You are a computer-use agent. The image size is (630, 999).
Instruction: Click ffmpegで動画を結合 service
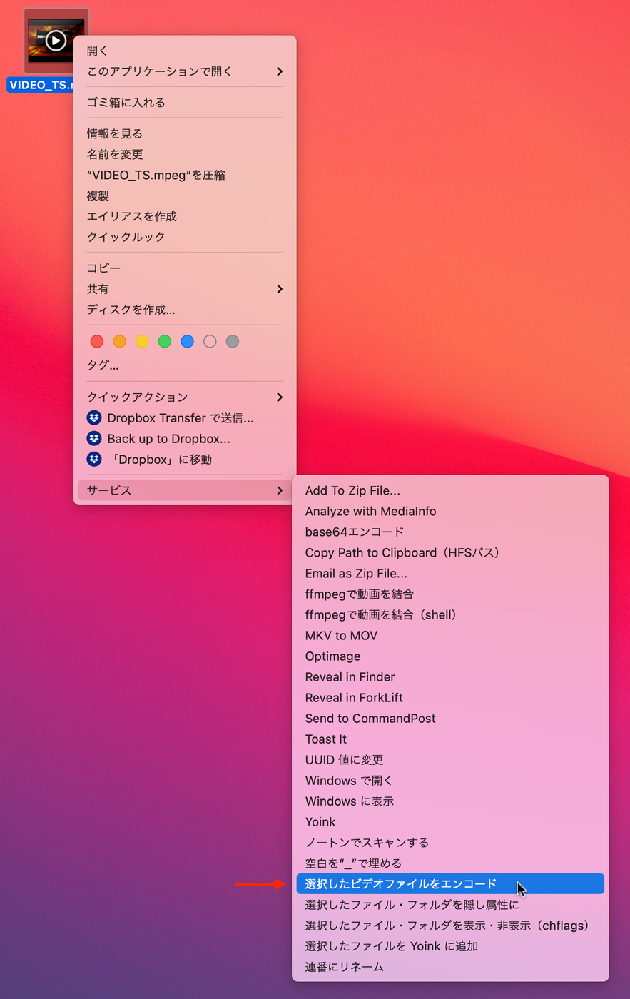tap(450, 594)
